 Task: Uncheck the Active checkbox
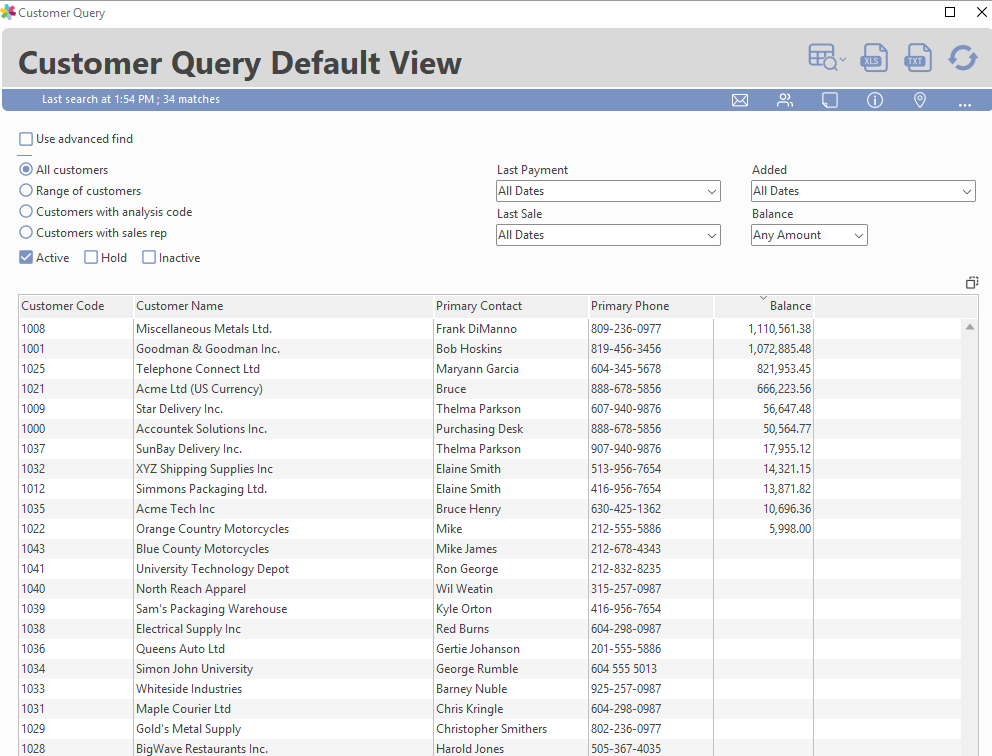pos(26,257)
